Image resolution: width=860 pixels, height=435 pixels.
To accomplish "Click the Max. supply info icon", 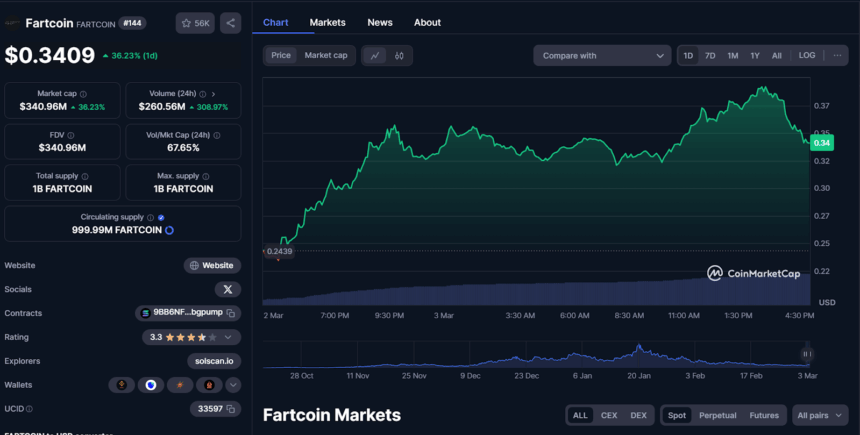I will click(206, 176).
